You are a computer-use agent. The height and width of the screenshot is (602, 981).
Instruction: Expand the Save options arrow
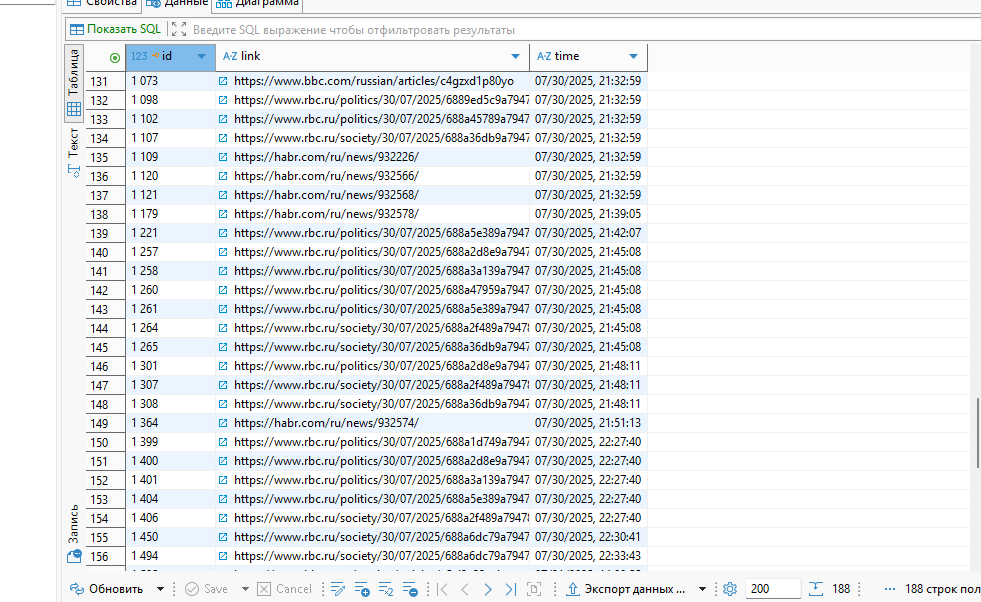coord(245,589)
